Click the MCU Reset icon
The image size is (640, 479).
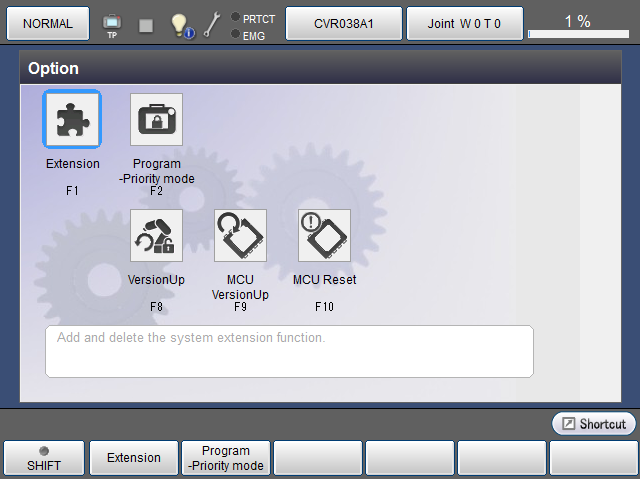[x=324, y=236]
